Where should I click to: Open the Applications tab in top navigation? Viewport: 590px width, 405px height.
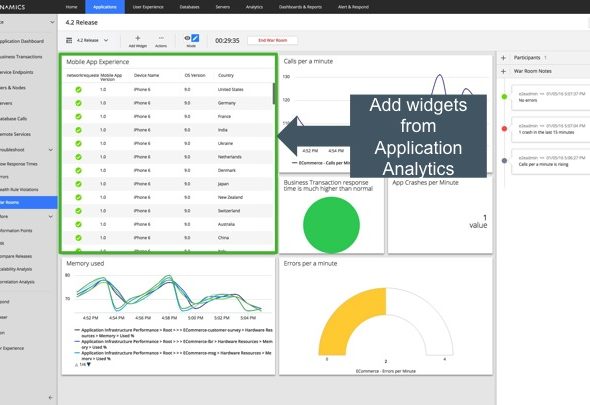point(105,7)
